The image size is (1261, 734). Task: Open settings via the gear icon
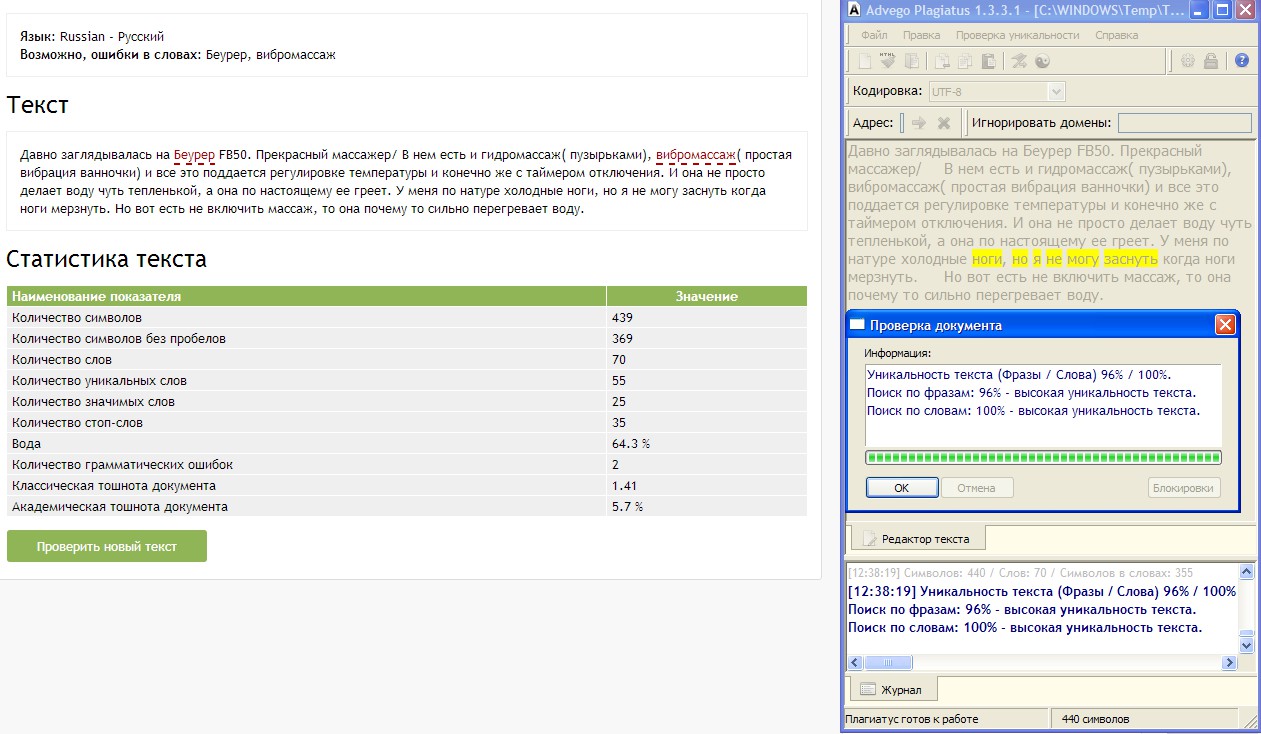[1188, 61]
